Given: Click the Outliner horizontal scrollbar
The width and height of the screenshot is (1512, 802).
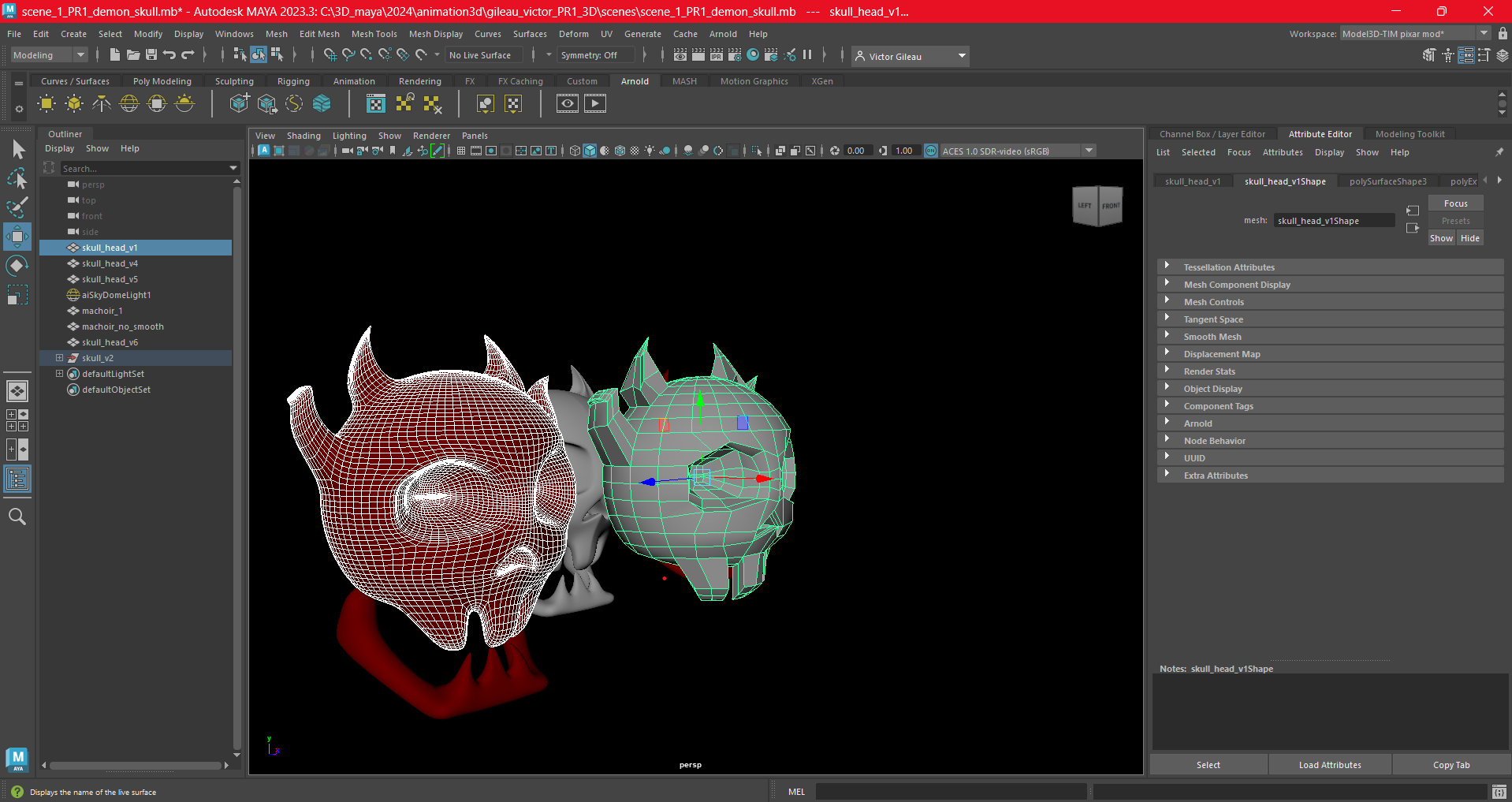Looking at the screenshot, I should 135,766.
